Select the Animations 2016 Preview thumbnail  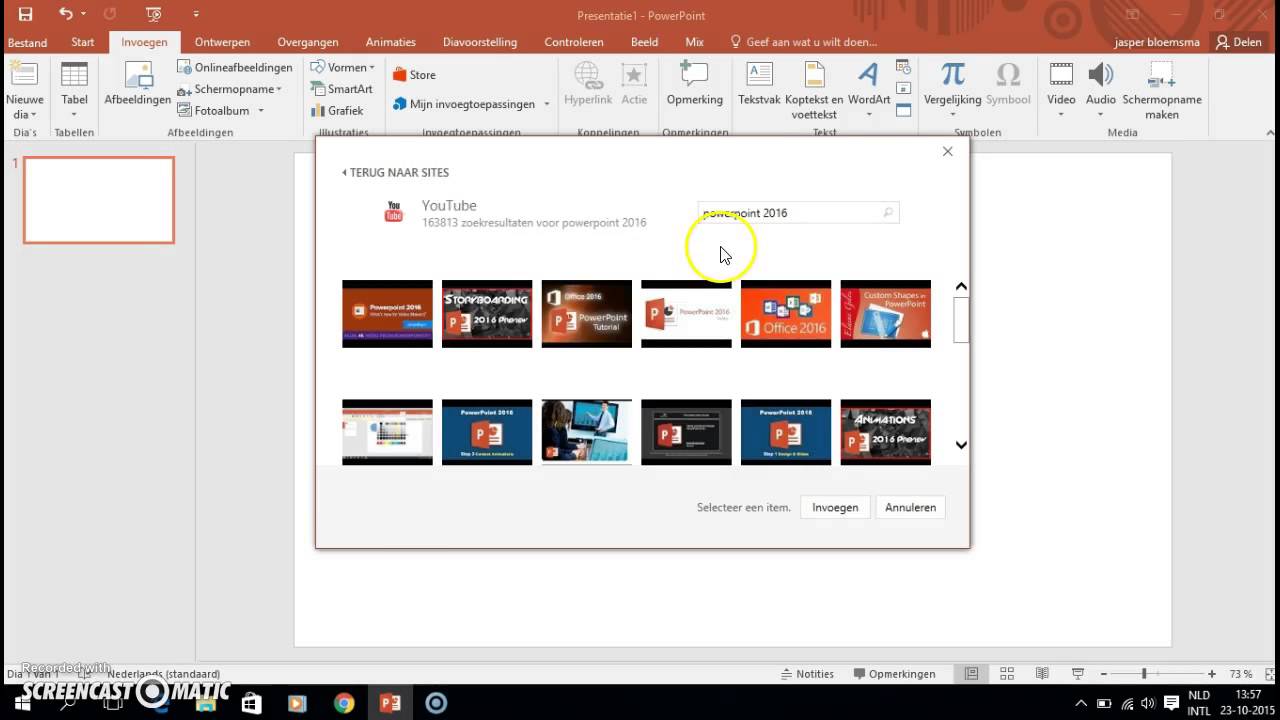(x=886, y=432)
